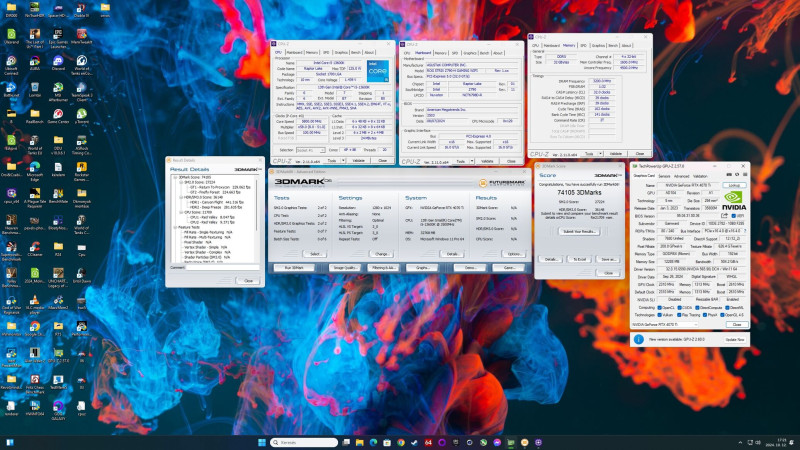Toggle the DirectCompute checkbox

697,308
